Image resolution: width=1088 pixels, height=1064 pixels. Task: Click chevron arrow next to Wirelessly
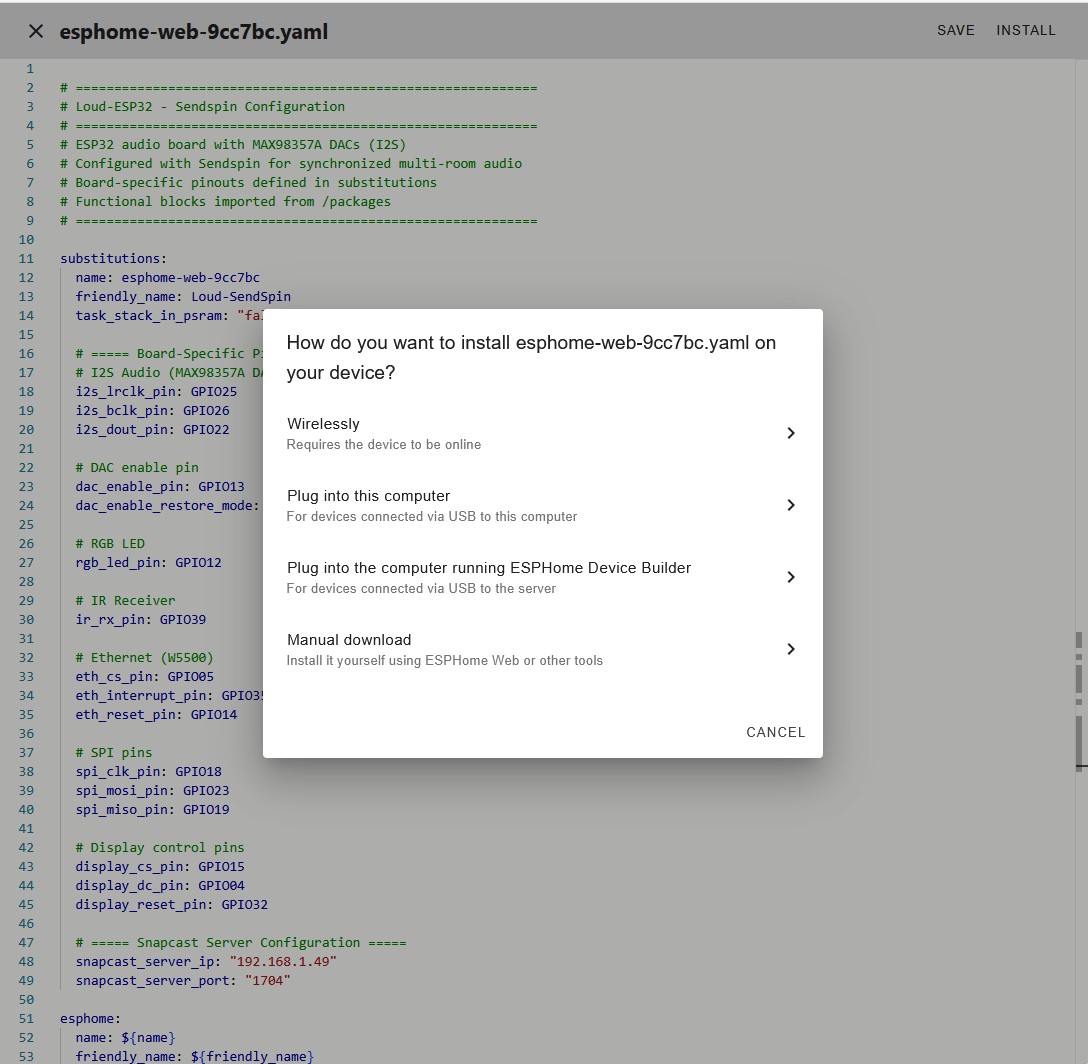(791, 433)
